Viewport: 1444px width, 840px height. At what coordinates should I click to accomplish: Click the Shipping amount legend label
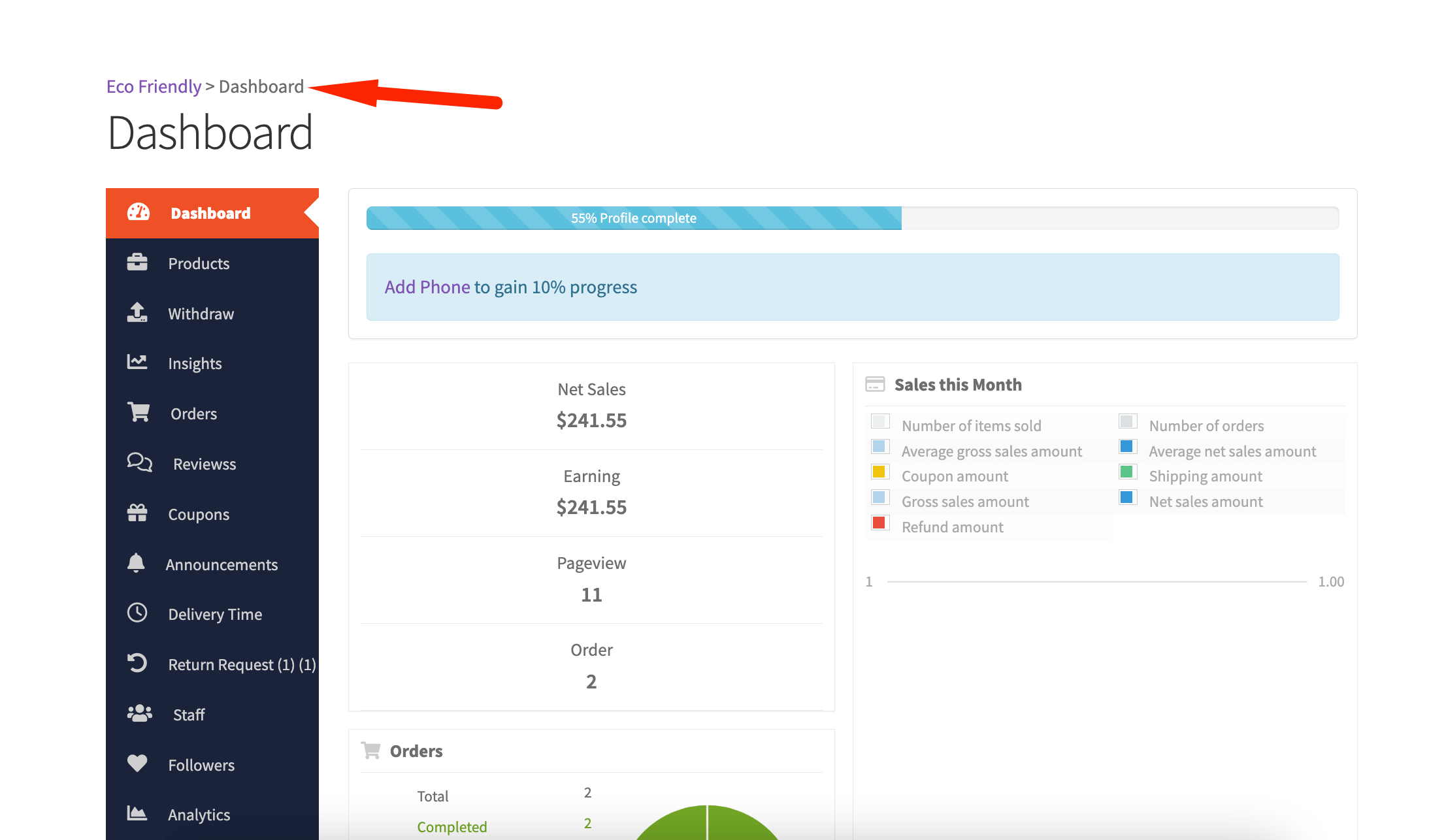click(x=1206, y=476)
